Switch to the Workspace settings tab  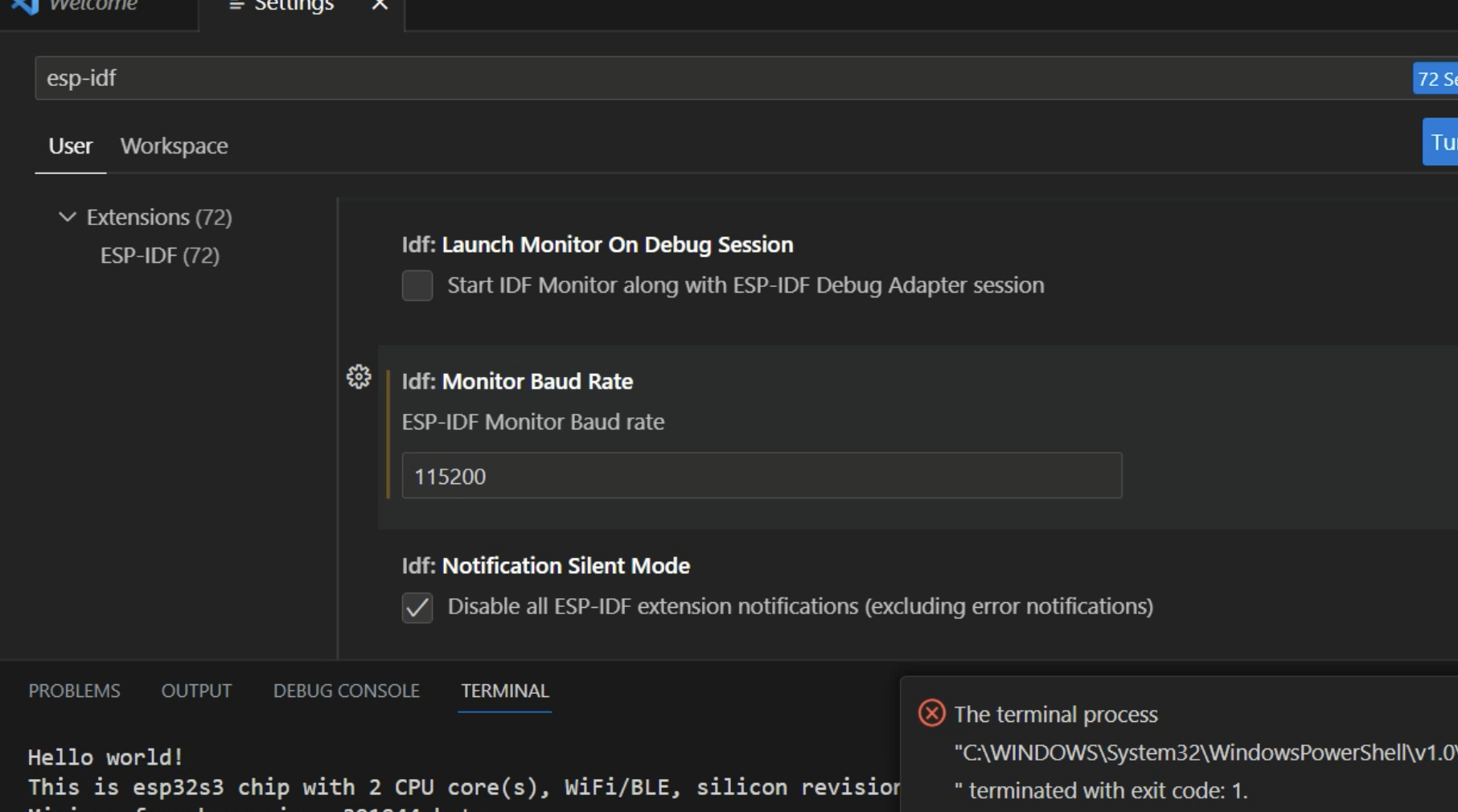174,146
